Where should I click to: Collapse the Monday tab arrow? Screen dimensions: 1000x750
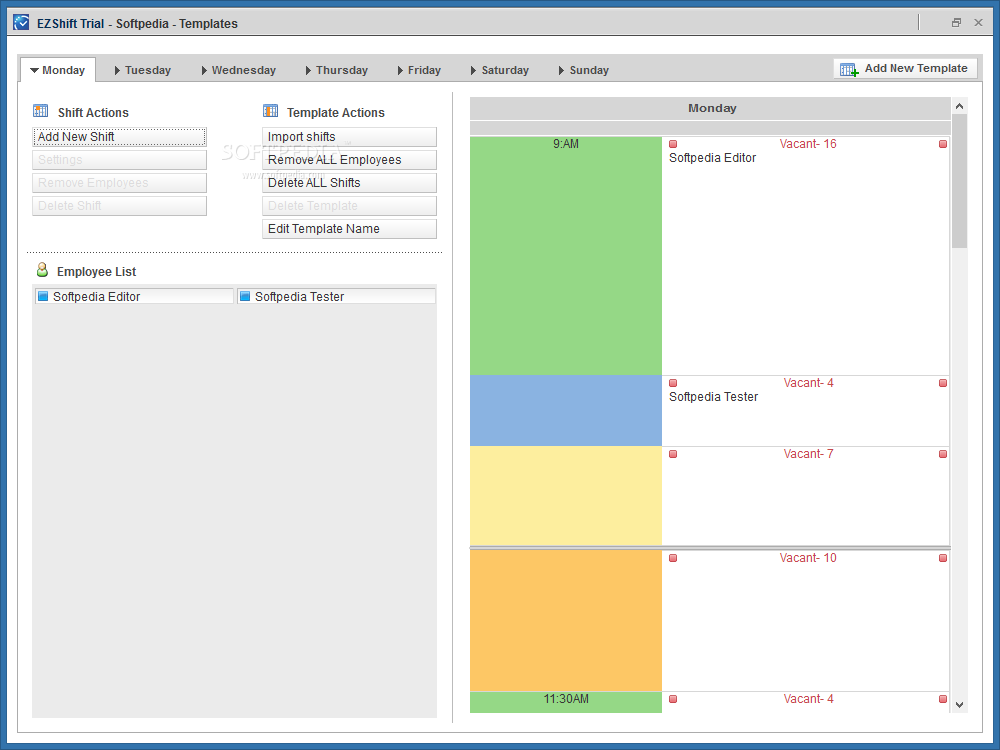pos(34,70)
